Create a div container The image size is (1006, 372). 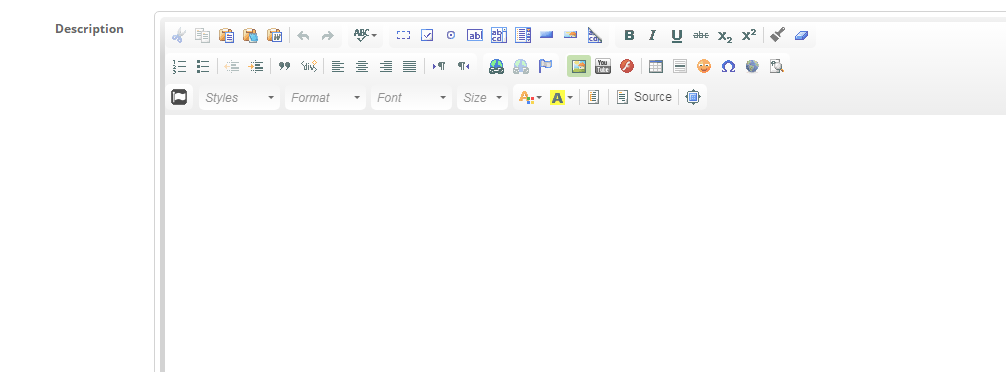[x=309, y=66]
